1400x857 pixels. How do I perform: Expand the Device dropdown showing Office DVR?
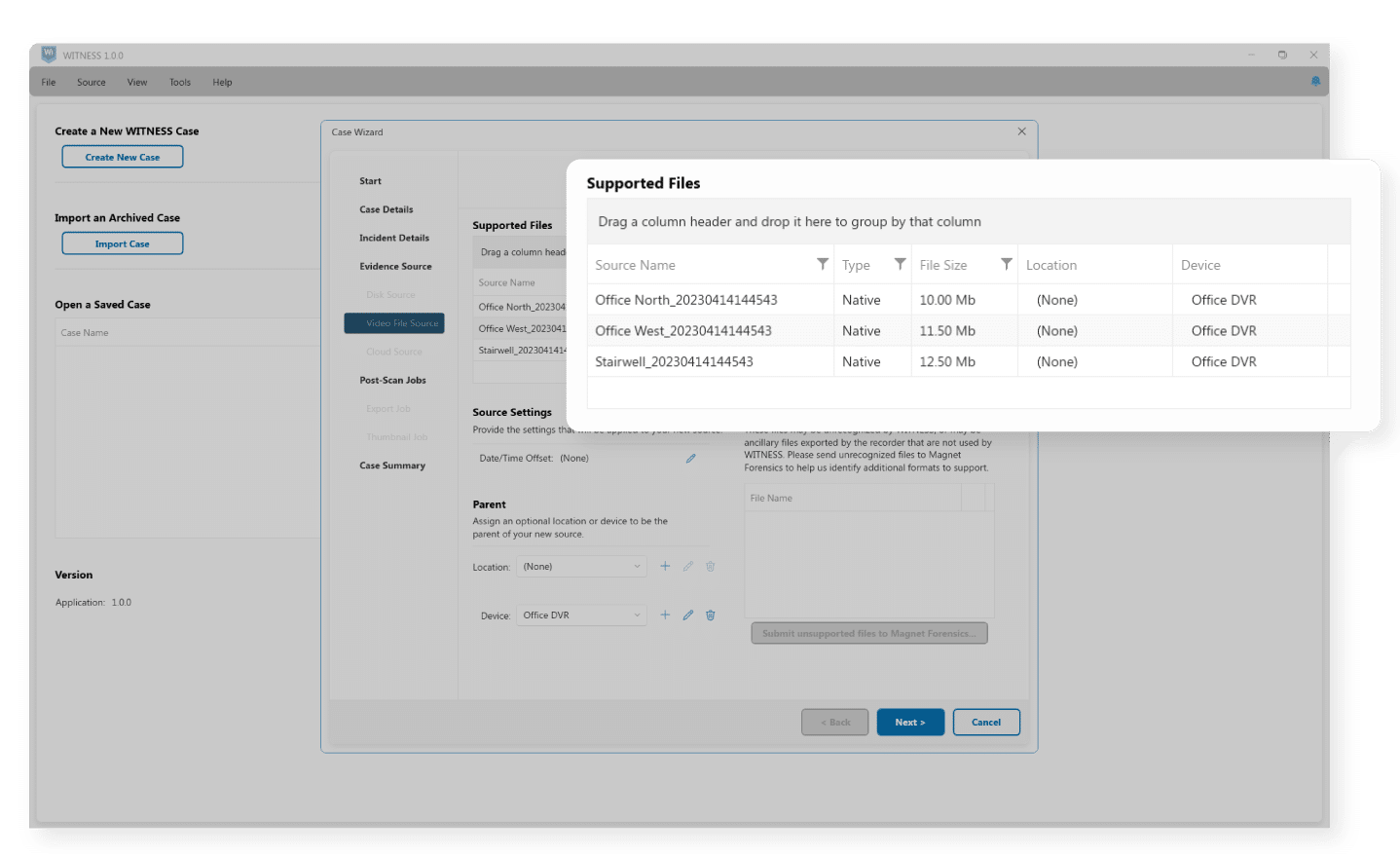(x=582, y=615)
